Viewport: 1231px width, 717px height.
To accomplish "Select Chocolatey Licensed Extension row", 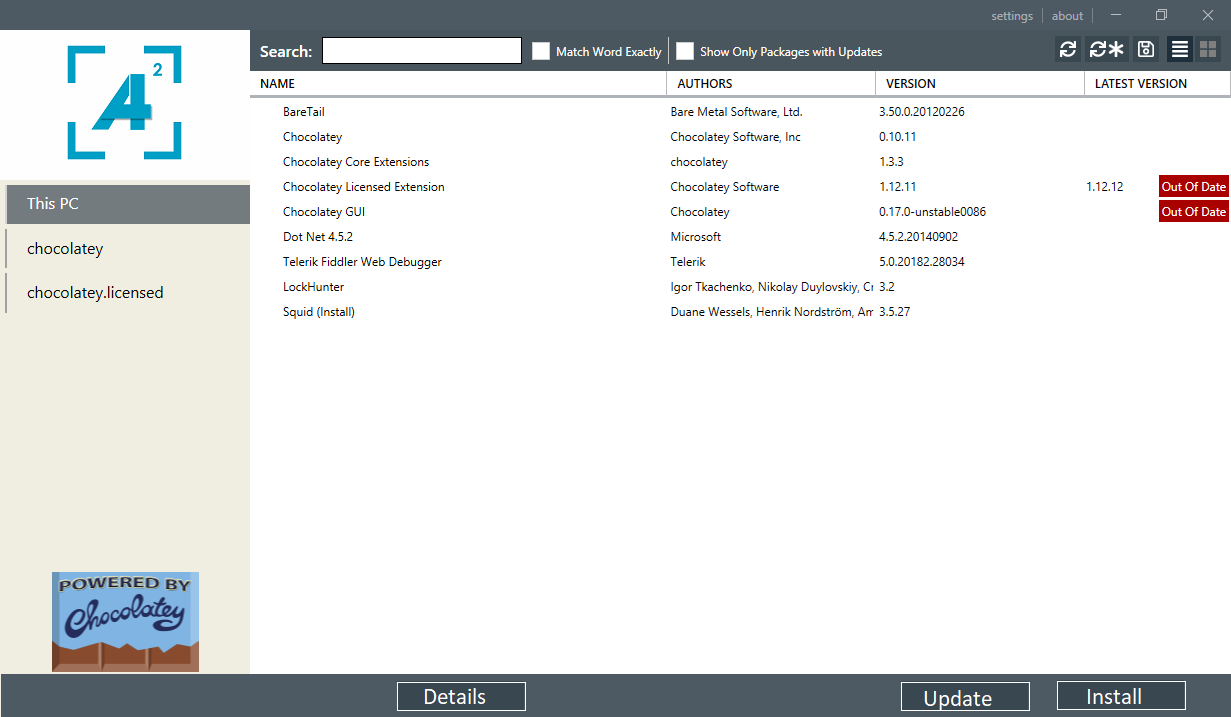I will coord(740,187).
